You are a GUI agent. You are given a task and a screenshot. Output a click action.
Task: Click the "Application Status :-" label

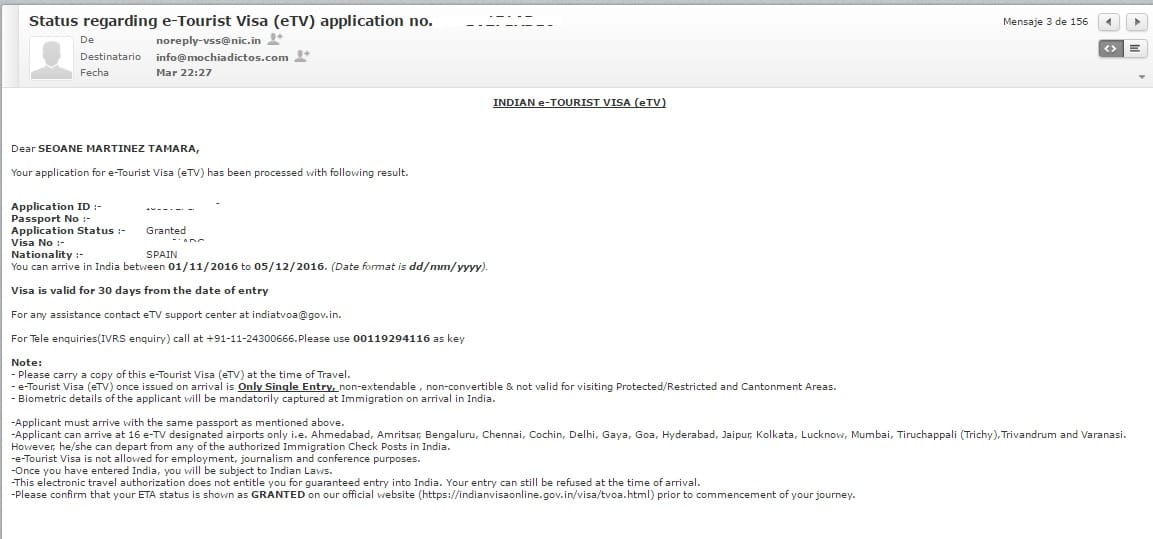point(68,230)
